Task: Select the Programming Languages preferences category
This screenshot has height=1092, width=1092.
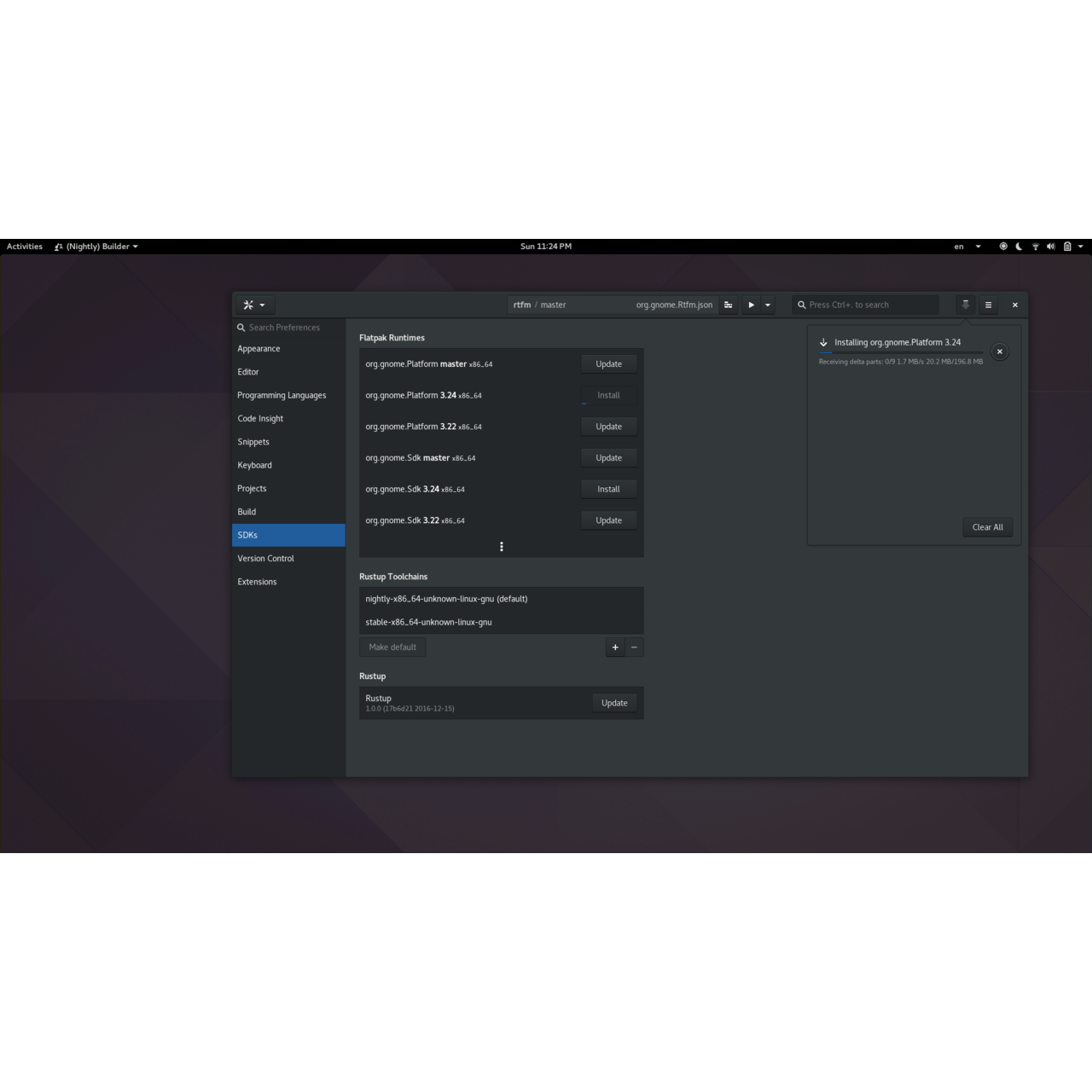Action: click(282, 395)
